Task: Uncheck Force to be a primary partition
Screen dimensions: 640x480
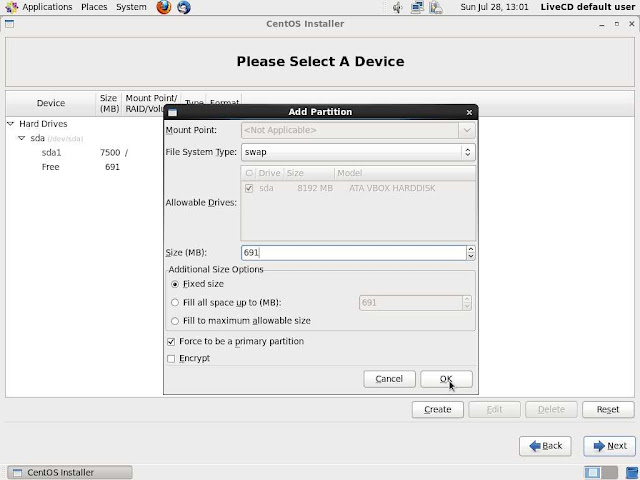Action: point(171,342)
